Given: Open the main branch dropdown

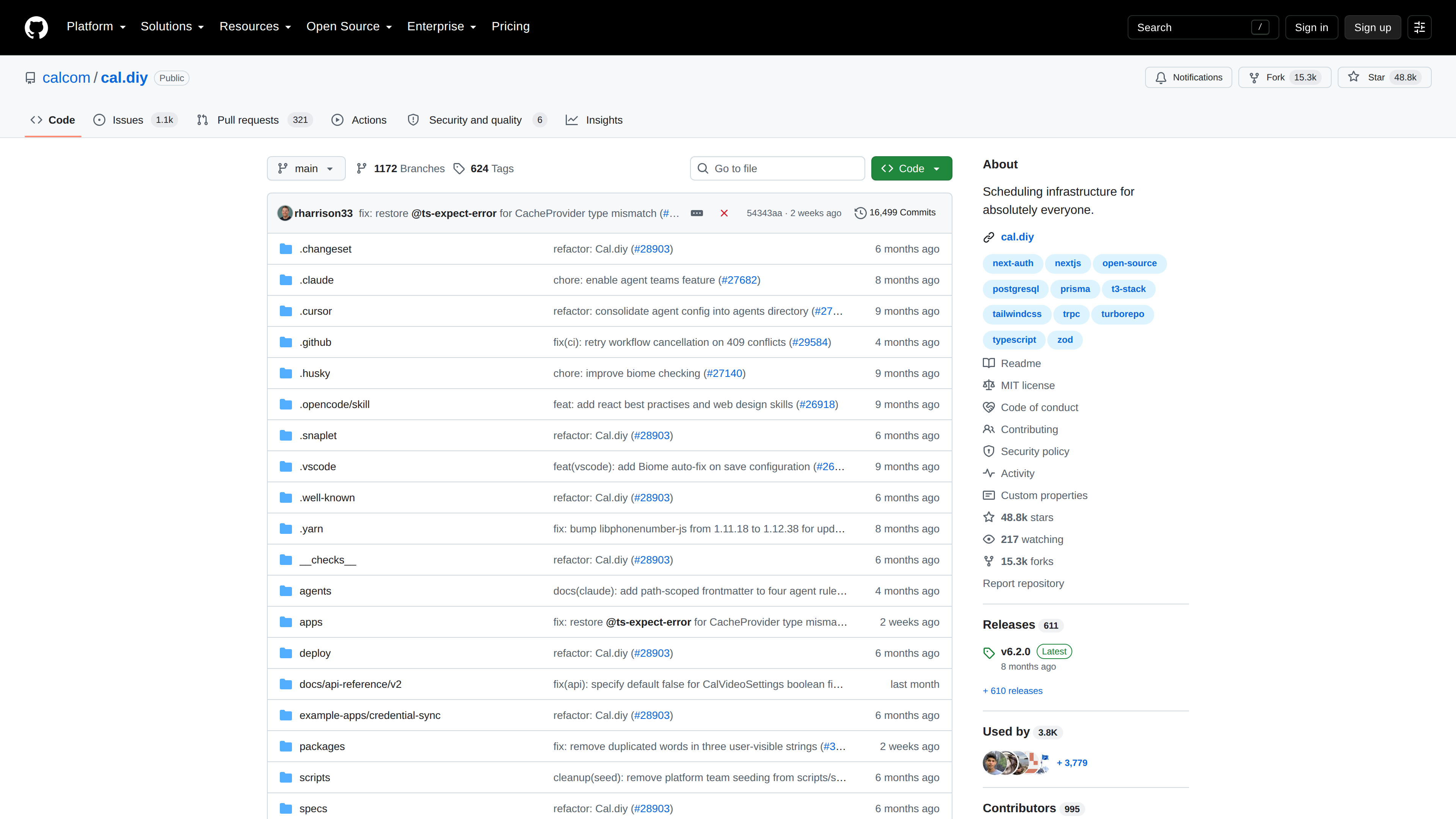Looking at the screenshot, I should 306,168.
